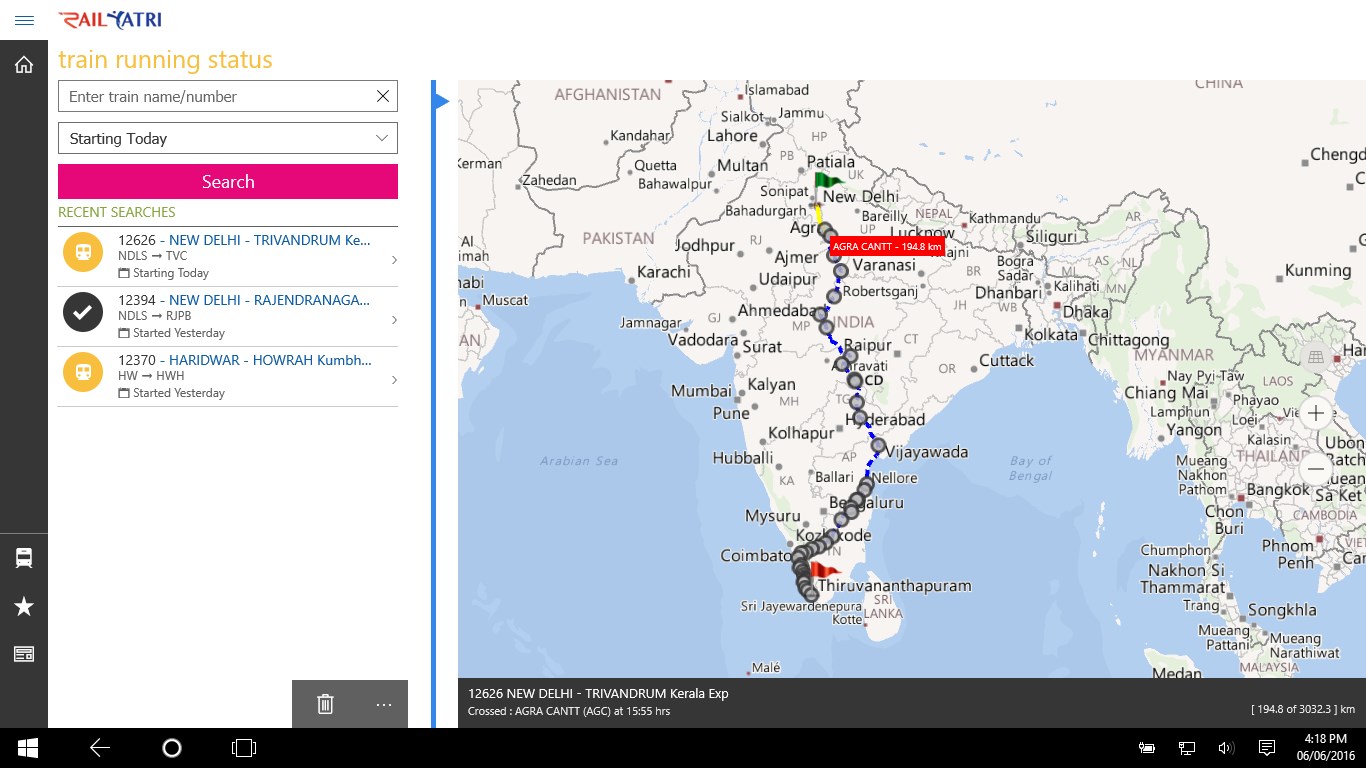Image resolution: width=1366 pixels, height=768 pixels.
Task: Click station marker near Vijayawada
Action: pyautogui.click(x=878, y=445)
